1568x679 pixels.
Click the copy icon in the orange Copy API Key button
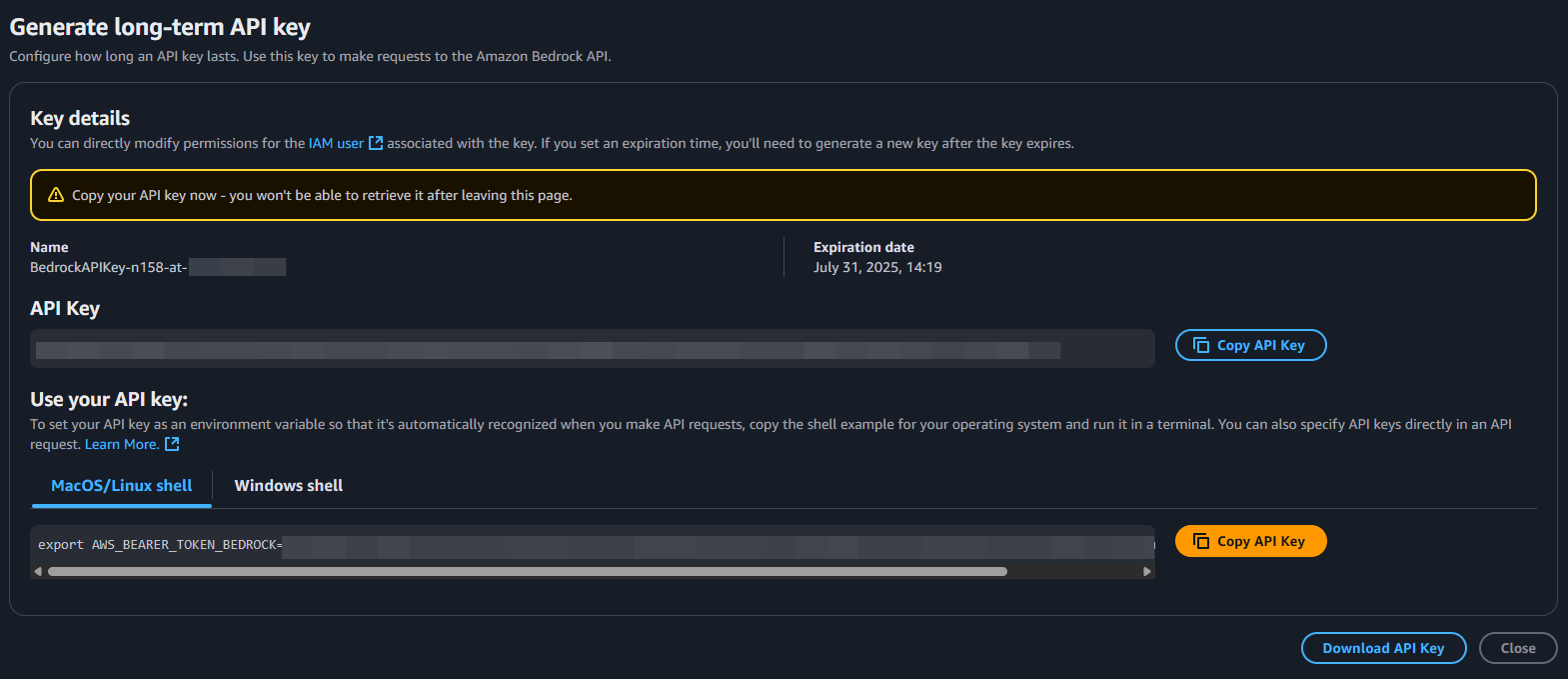[x=1201, y=541]
